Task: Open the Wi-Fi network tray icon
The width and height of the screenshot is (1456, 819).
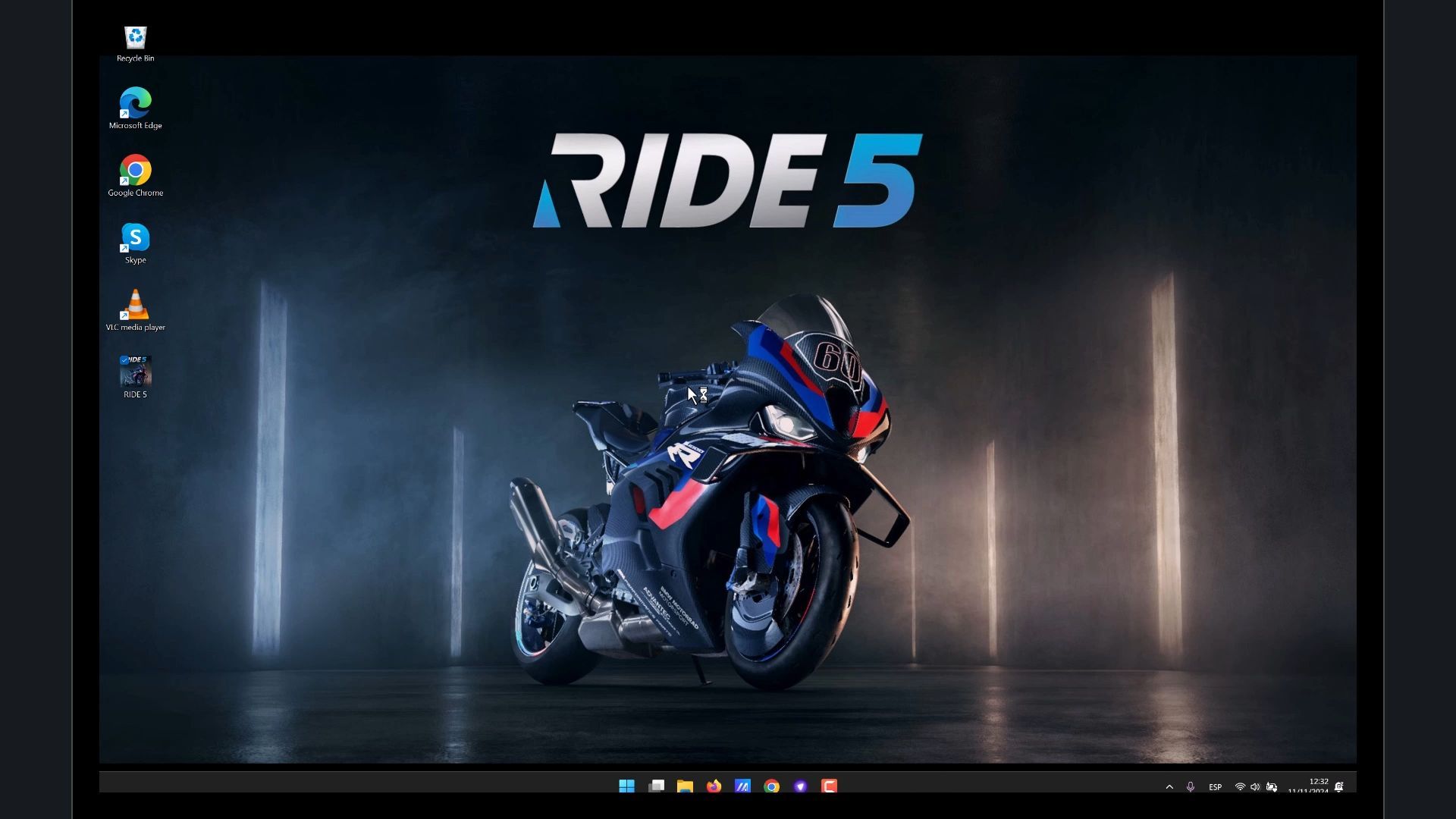Action: coord(1240,787)
